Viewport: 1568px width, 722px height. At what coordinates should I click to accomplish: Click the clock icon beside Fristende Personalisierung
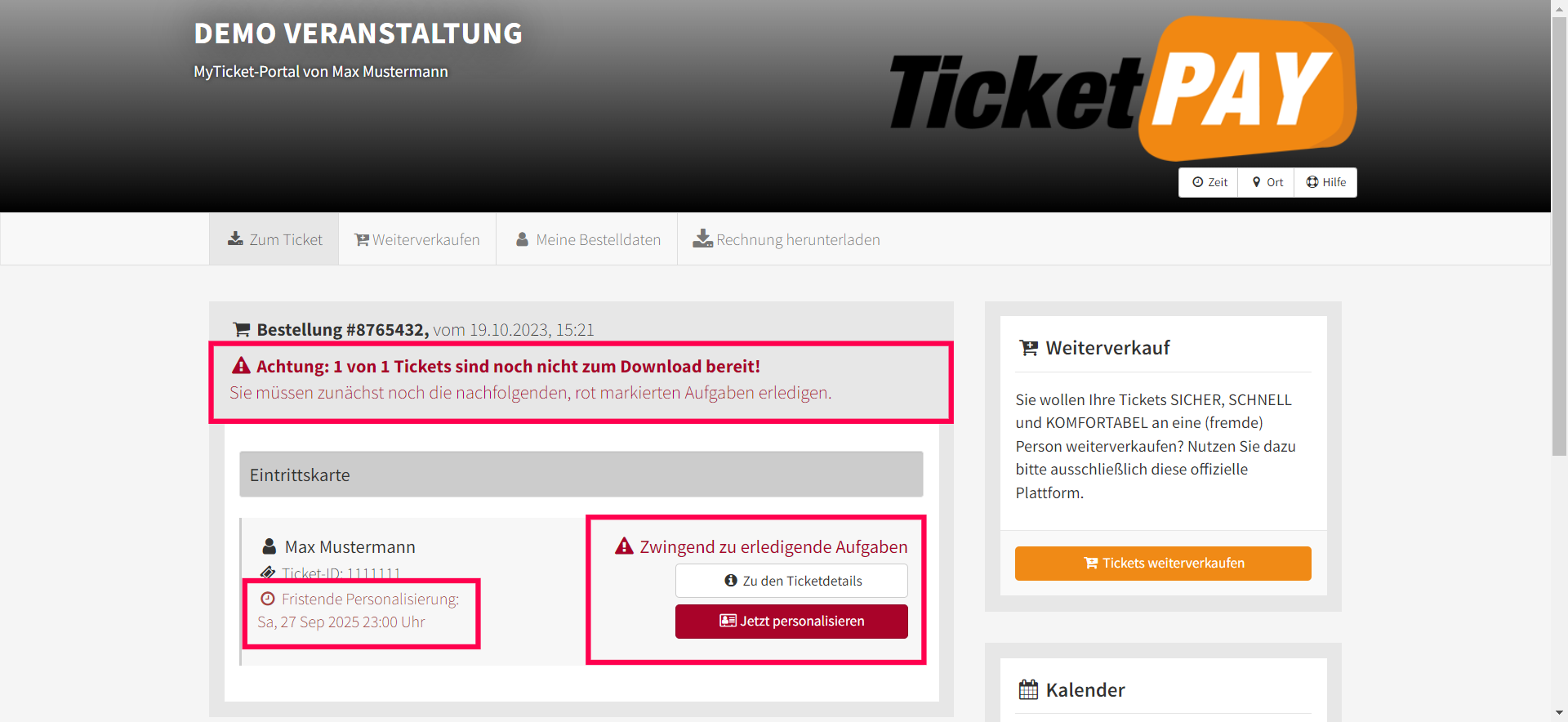click(267, 599)
